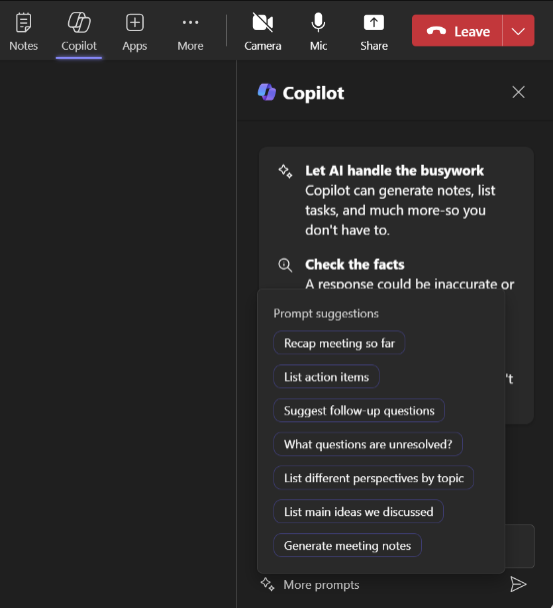Click "What questions are unresolved?" suggestion
This screenshot has width=556, height=611.
click(x=369, y=446)
